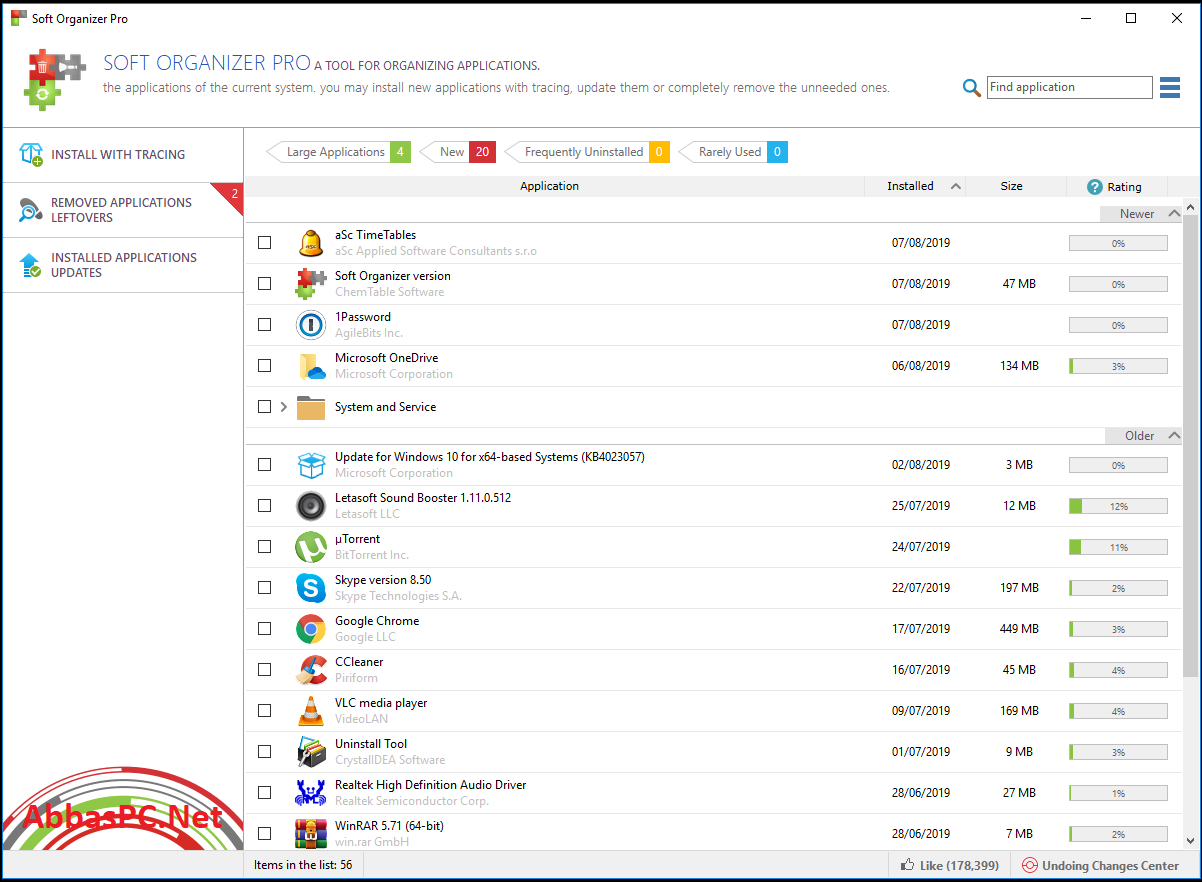Collapse the Newer group header
Viewport: 1202px width, 882px height.
point(1142,214)
